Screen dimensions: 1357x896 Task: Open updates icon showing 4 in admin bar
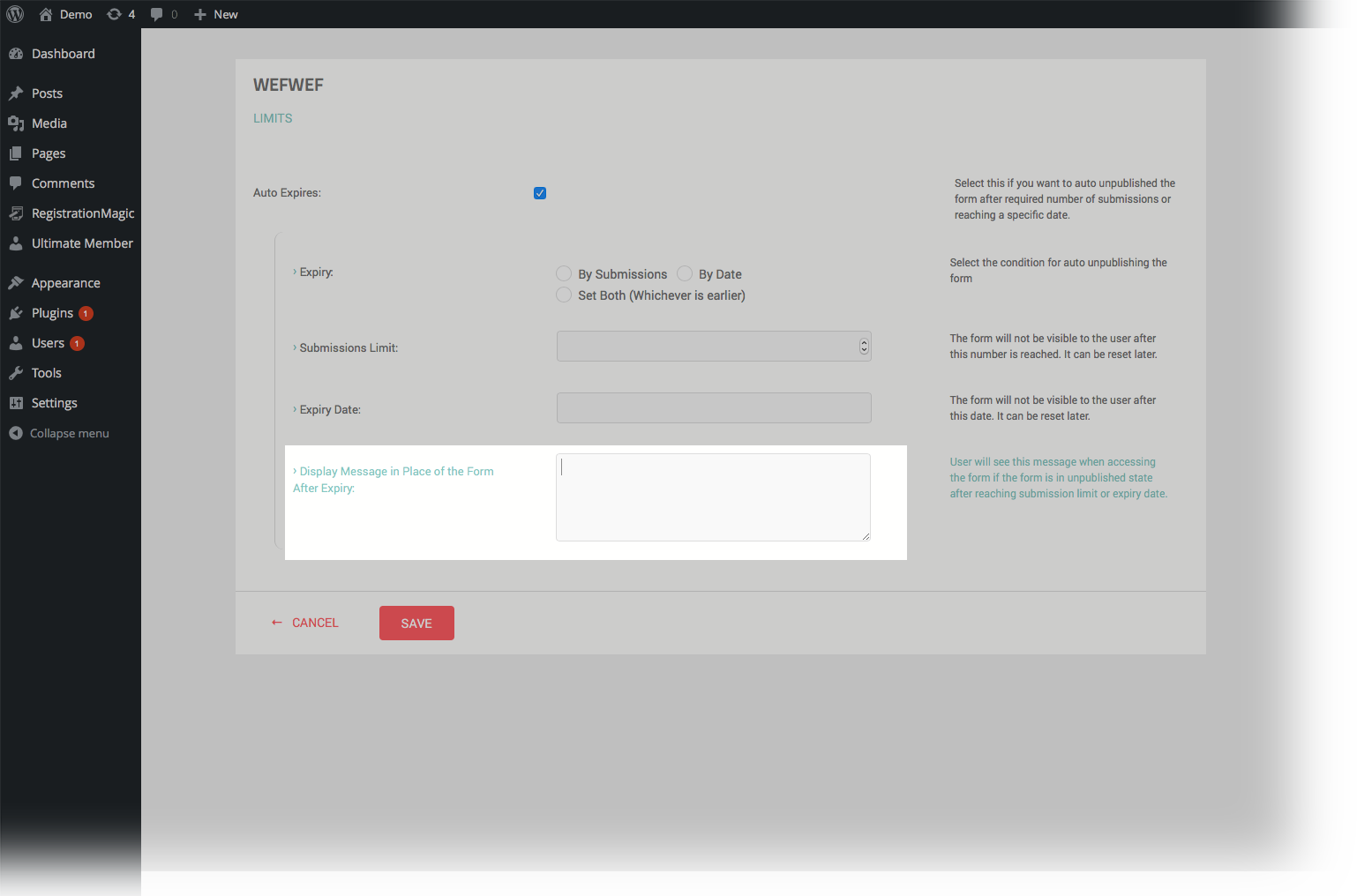[x=120, y=14]
